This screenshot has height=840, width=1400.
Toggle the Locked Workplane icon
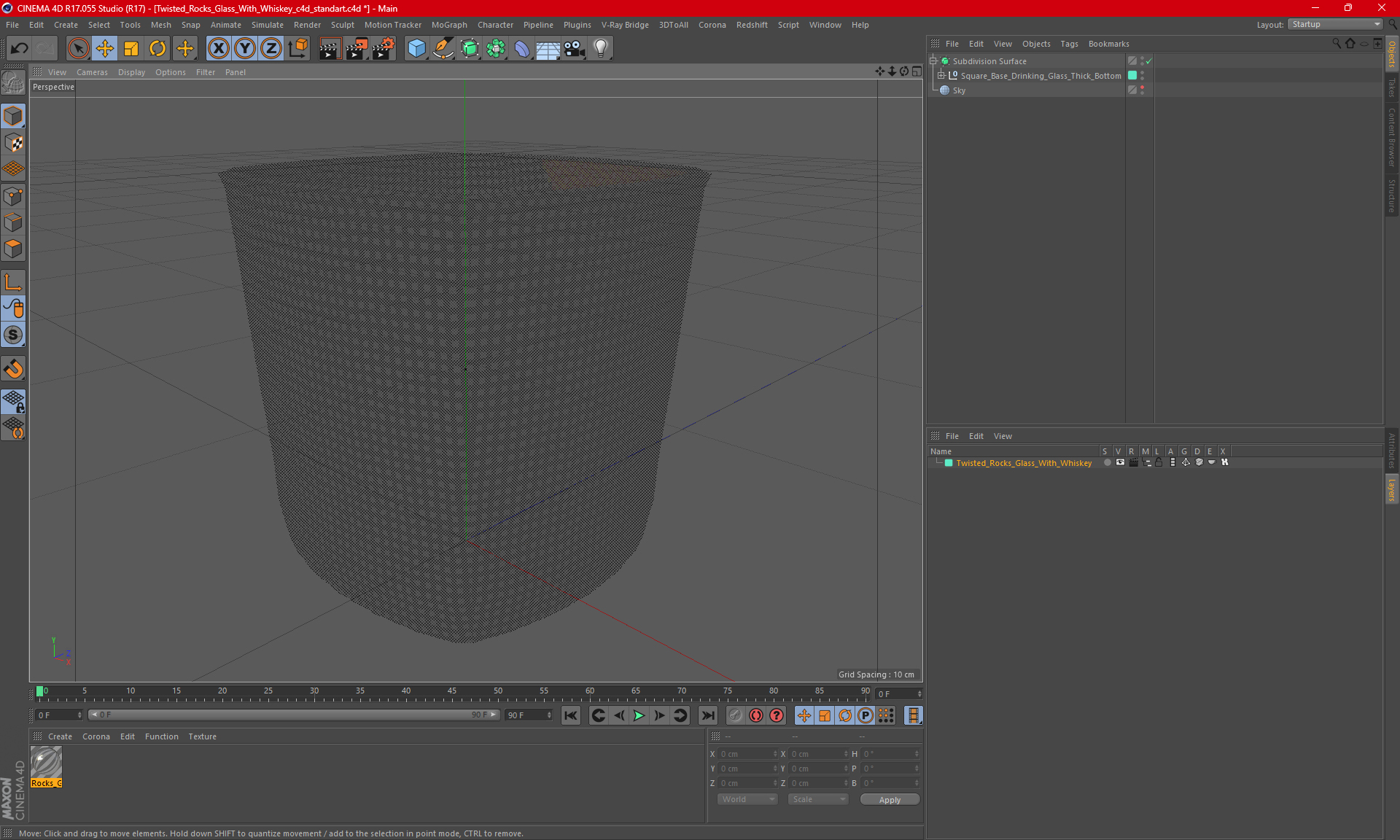tap(13, 401)
